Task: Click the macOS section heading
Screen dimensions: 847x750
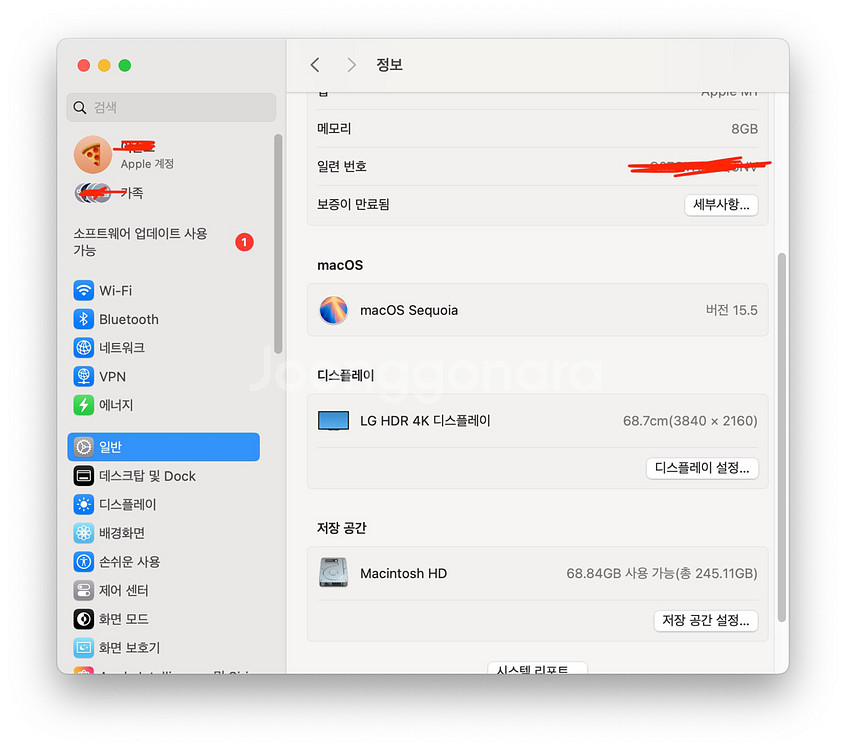Action: [340, 265]
